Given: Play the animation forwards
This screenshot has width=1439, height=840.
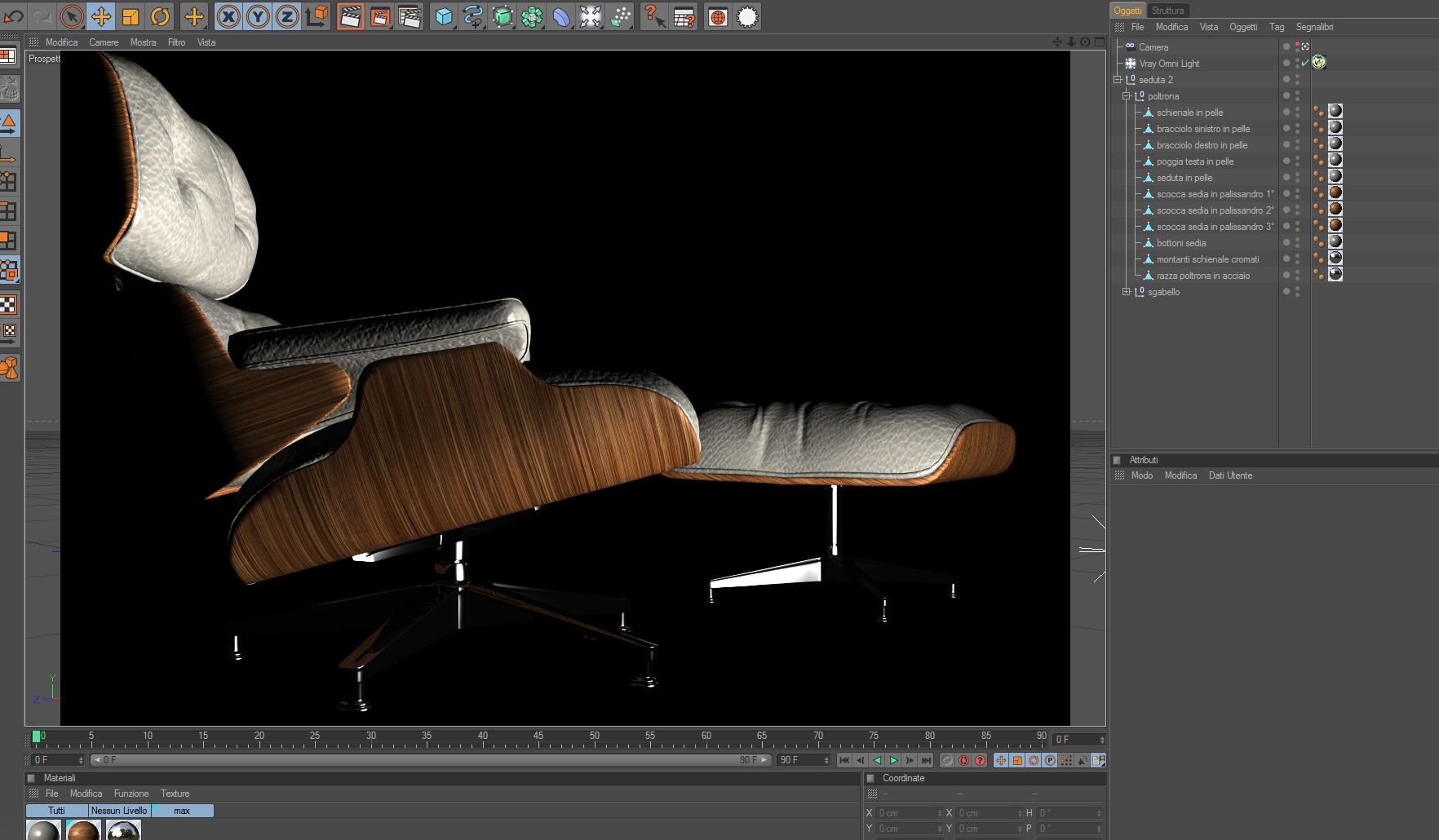Looking at the screenshot, I should [x=893, y=760].
